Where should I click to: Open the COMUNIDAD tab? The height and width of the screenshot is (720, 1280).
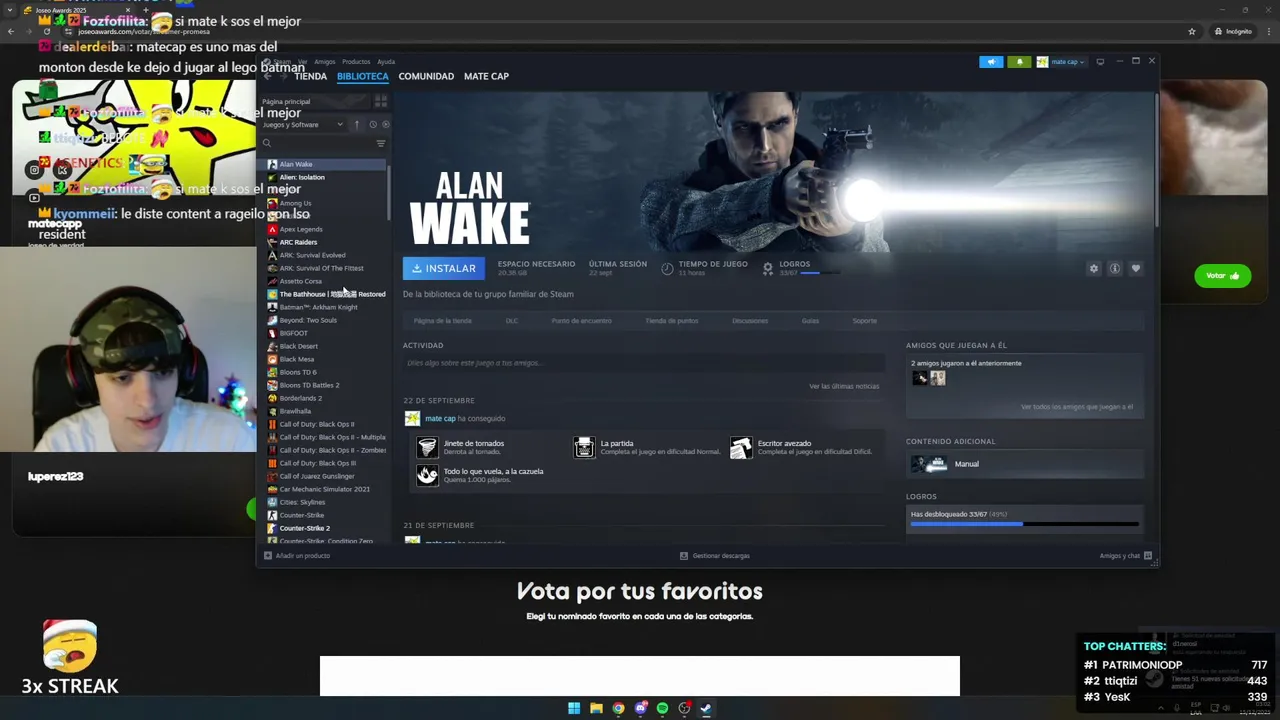[x=426, y=76]
